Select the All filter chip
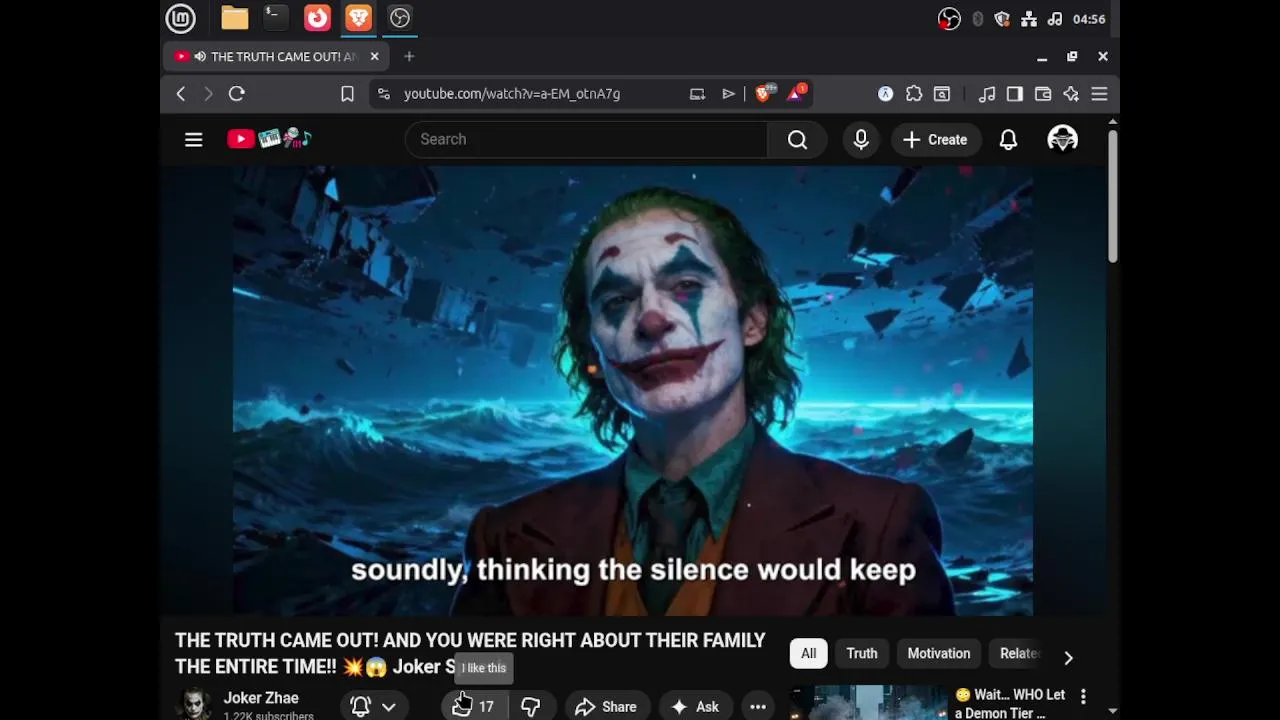This screenshot has height=720, width=1280. (808, 654)
